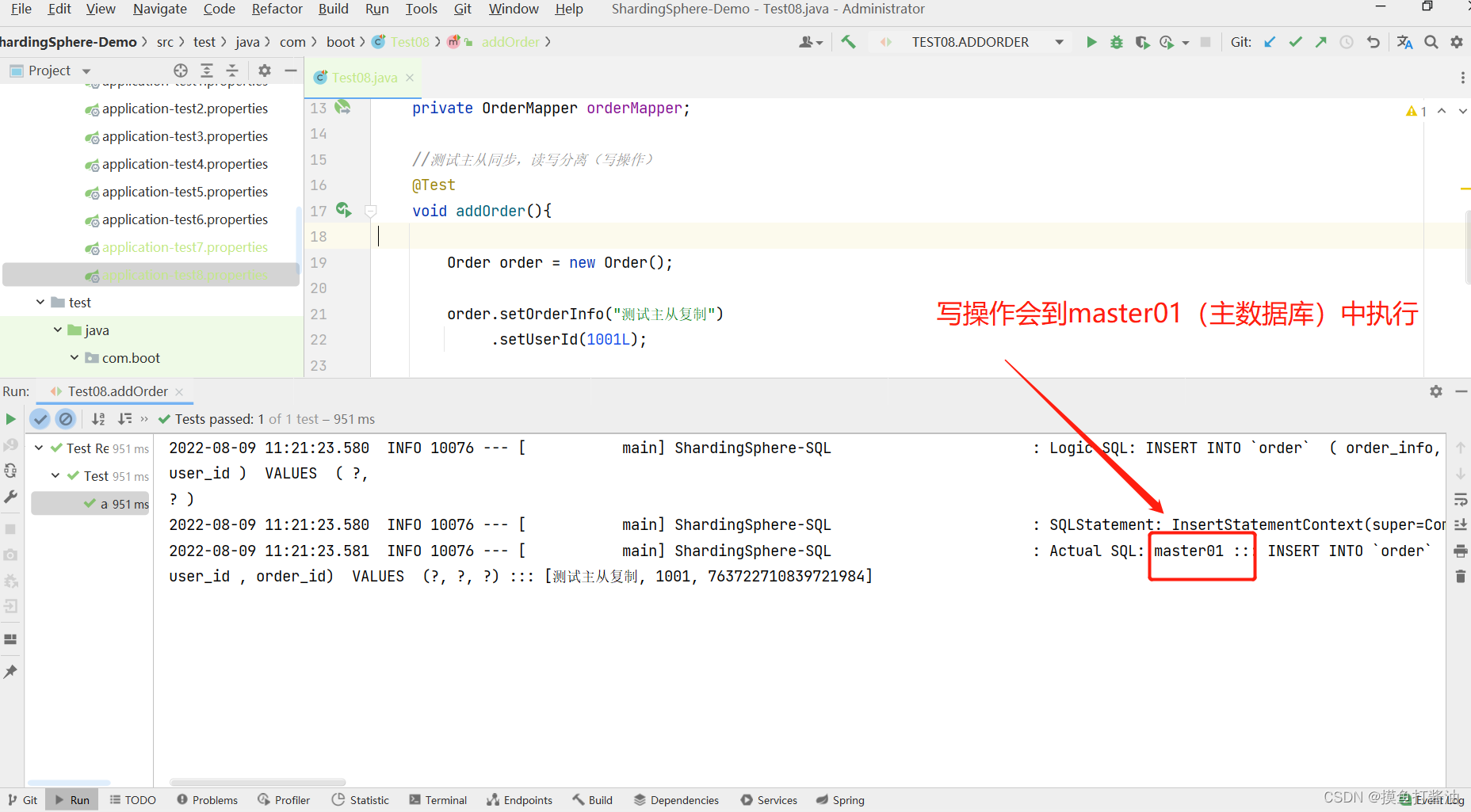Click run gutter icon at line 17
The height and width of the screenshot is (812, 1471).
(x=343, y=210)
